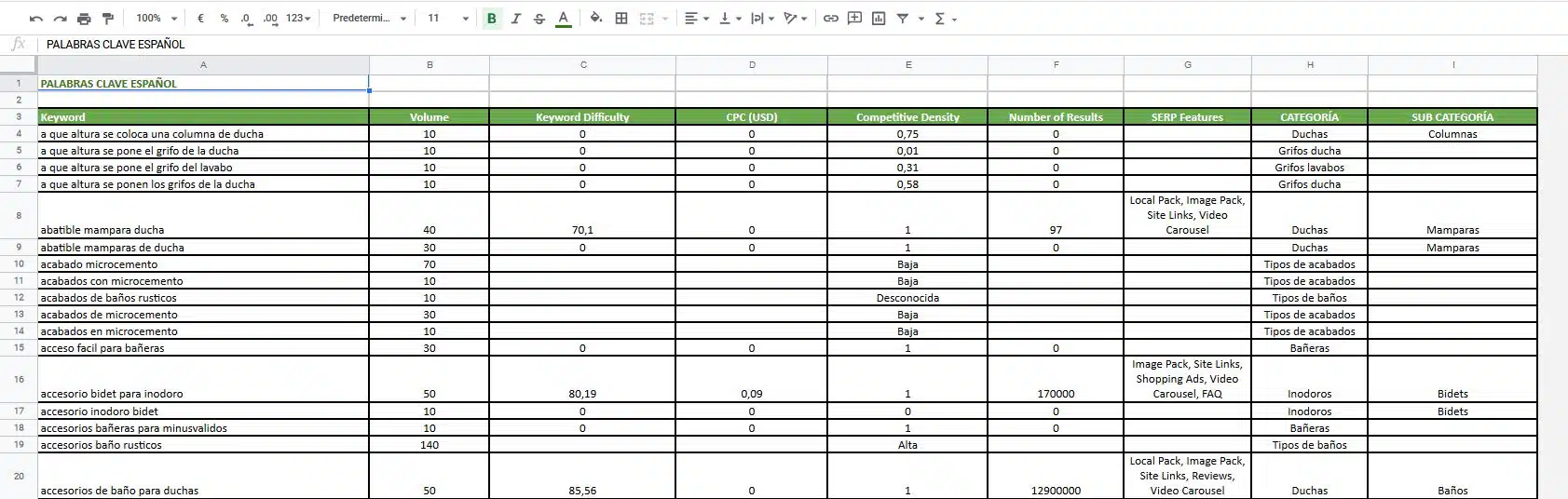Insert a chart
1568x499 pixels.
879,19
